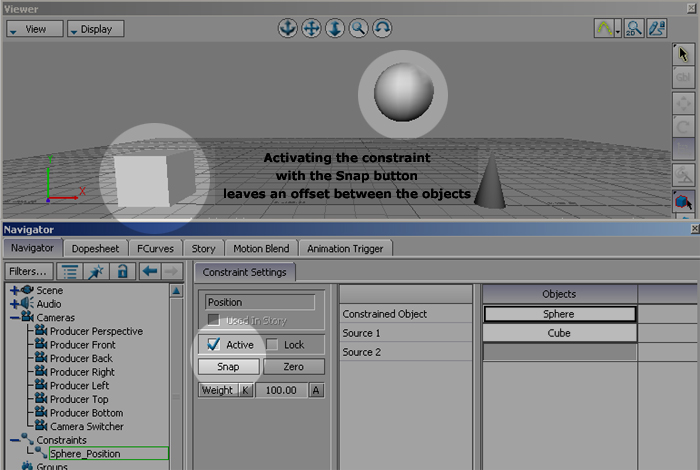Screen dimensions: 700x470
Task: Click the Zoom magnifier viewer control
Action: pyautogui.click(x=359, y=28)
